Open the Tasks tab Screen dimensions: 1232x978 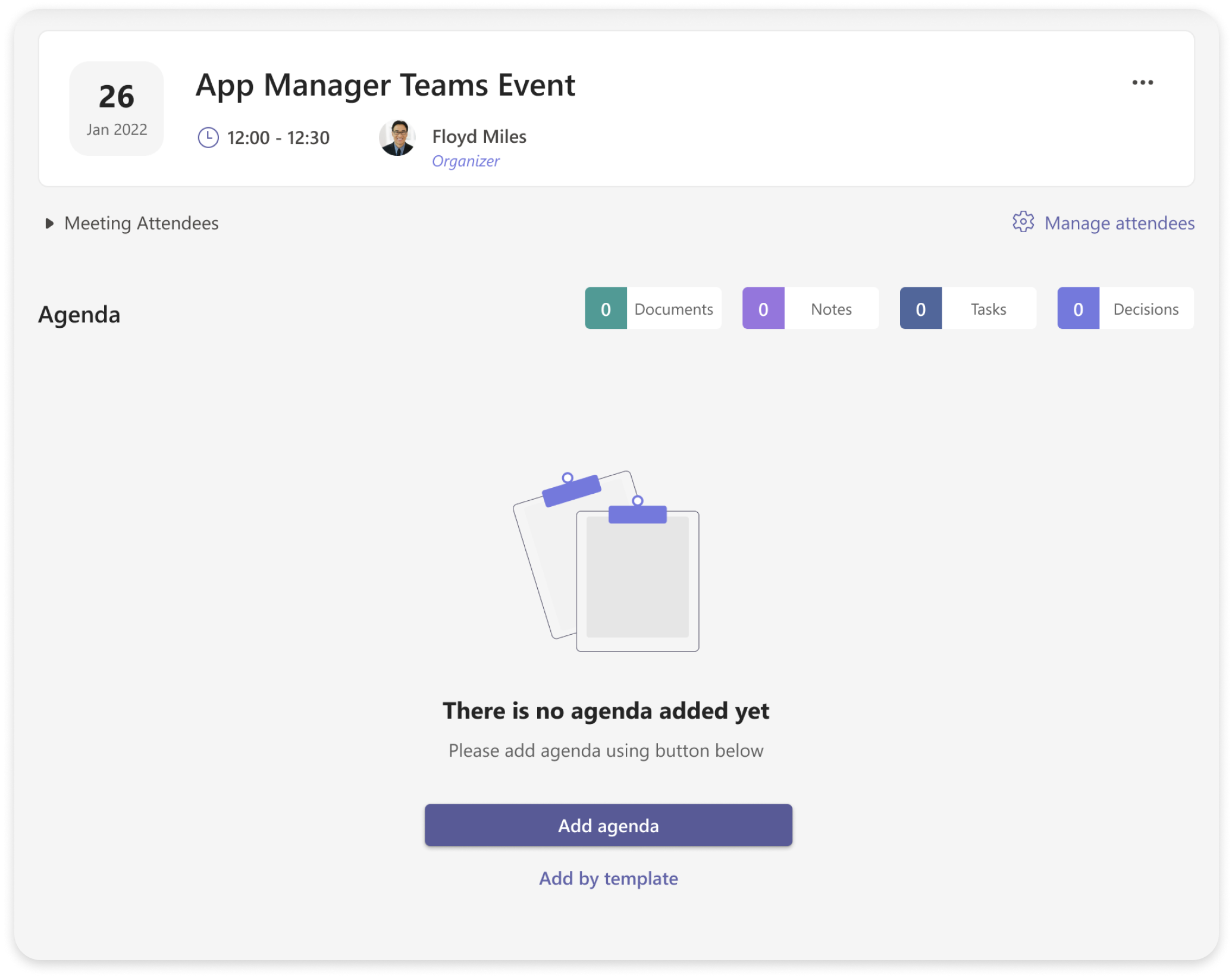988,309
